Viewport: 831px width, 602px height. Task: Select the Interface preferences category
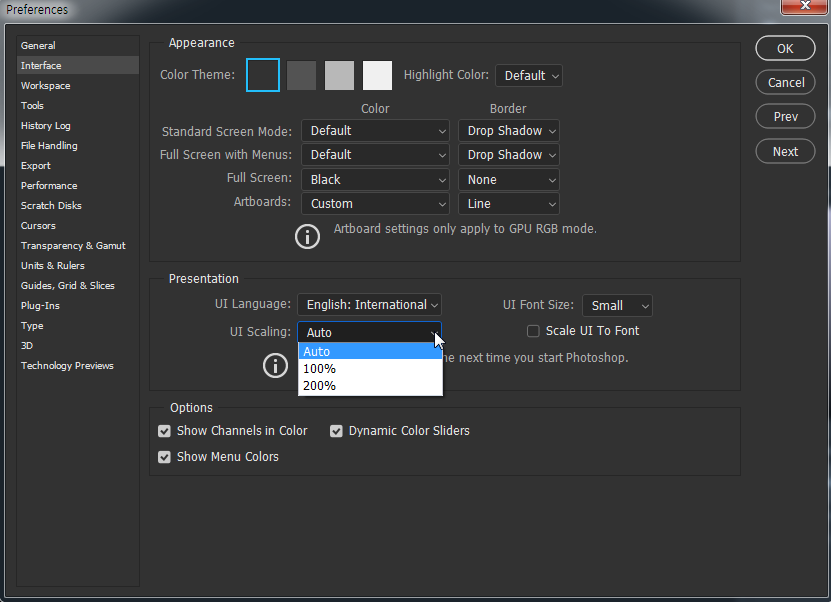coord(78,66)
